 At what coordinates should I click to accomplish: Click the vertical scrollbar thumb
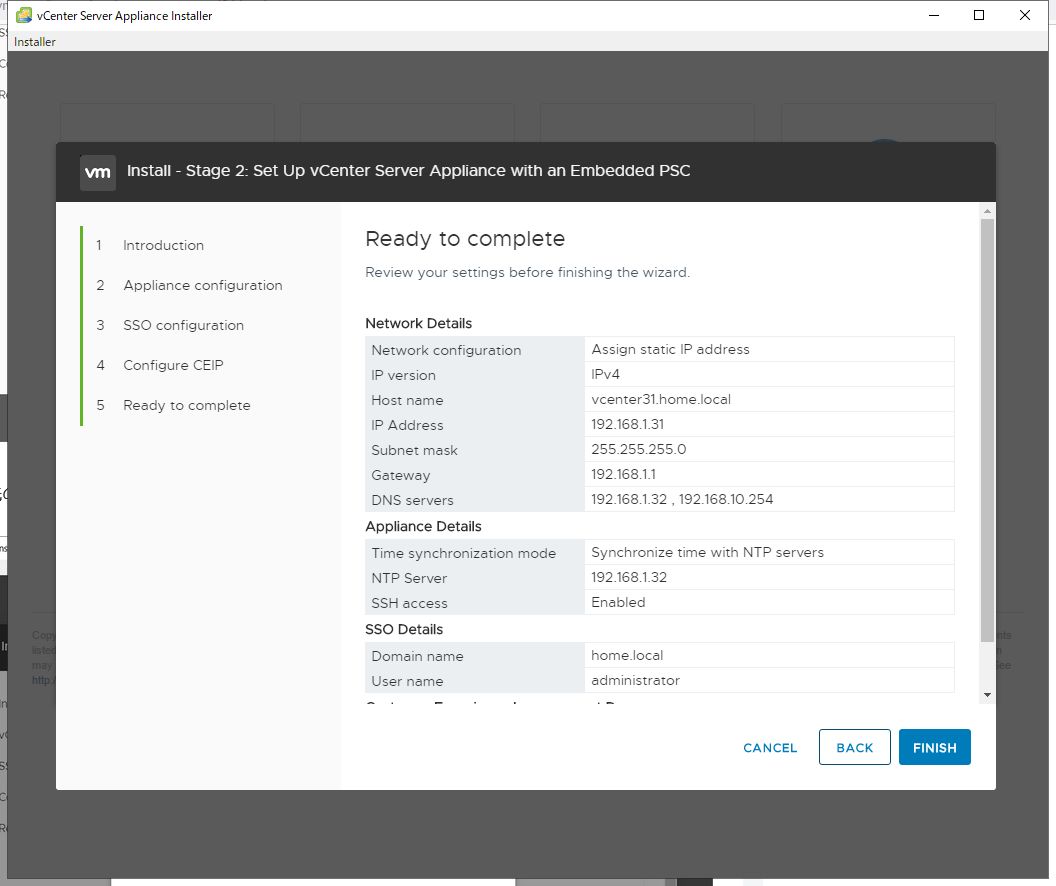(987, 430)
